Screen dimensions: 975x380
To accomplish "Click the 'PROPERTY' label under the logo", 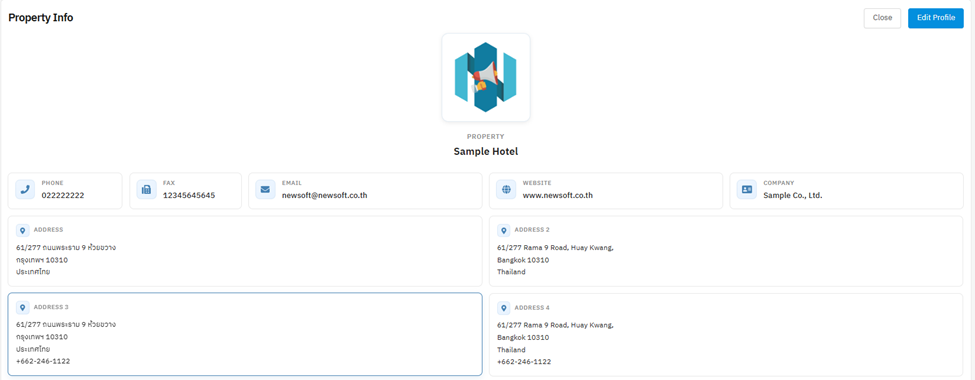I will 486,136.
